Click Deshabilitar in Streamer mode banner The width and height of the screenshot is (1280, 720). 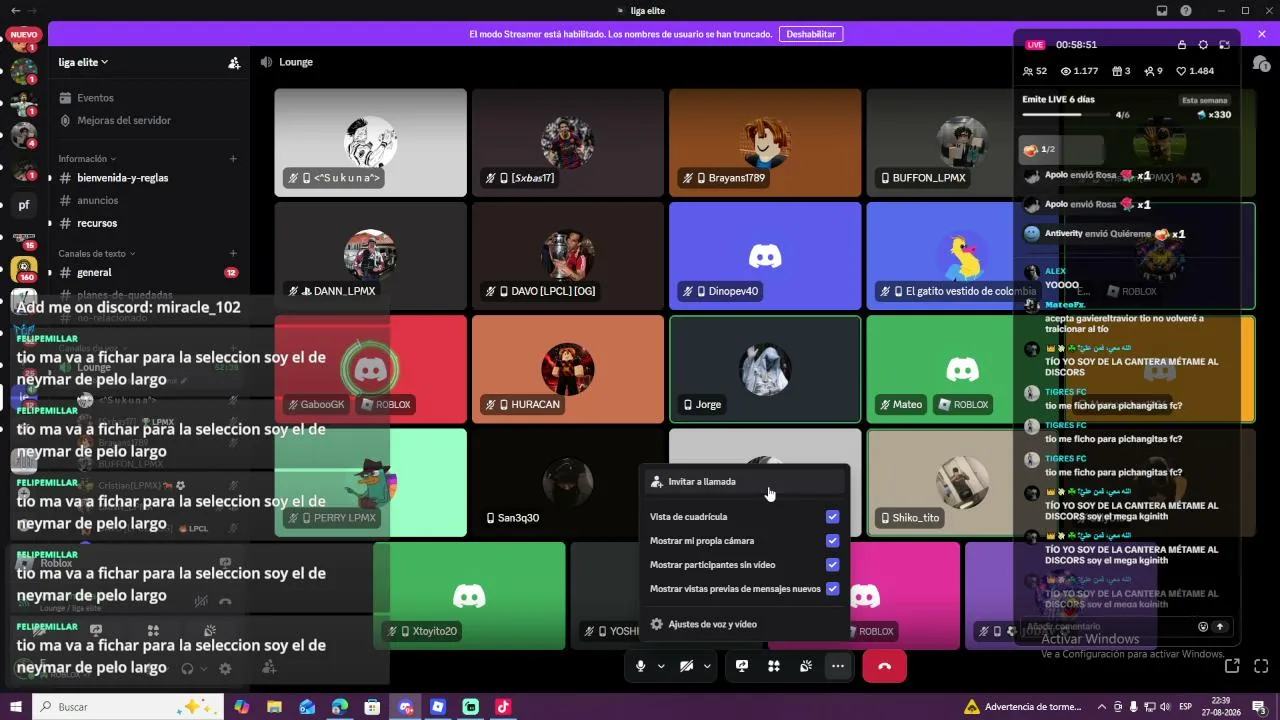tap(811, 34)
